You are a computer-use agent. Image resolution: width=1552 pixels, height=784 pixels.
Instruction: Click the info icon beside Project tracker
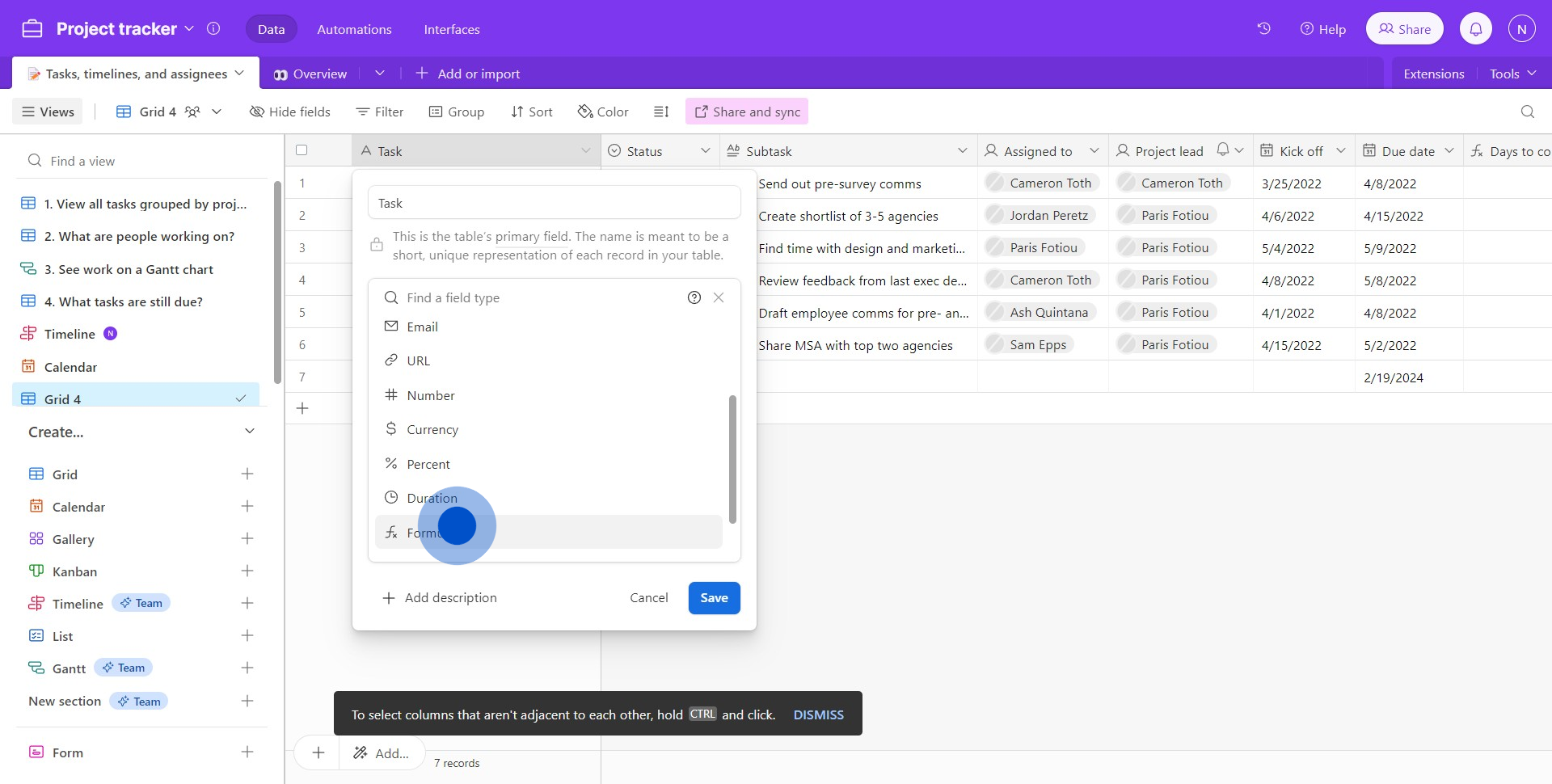pyautogui.click(x=213, y=29)
